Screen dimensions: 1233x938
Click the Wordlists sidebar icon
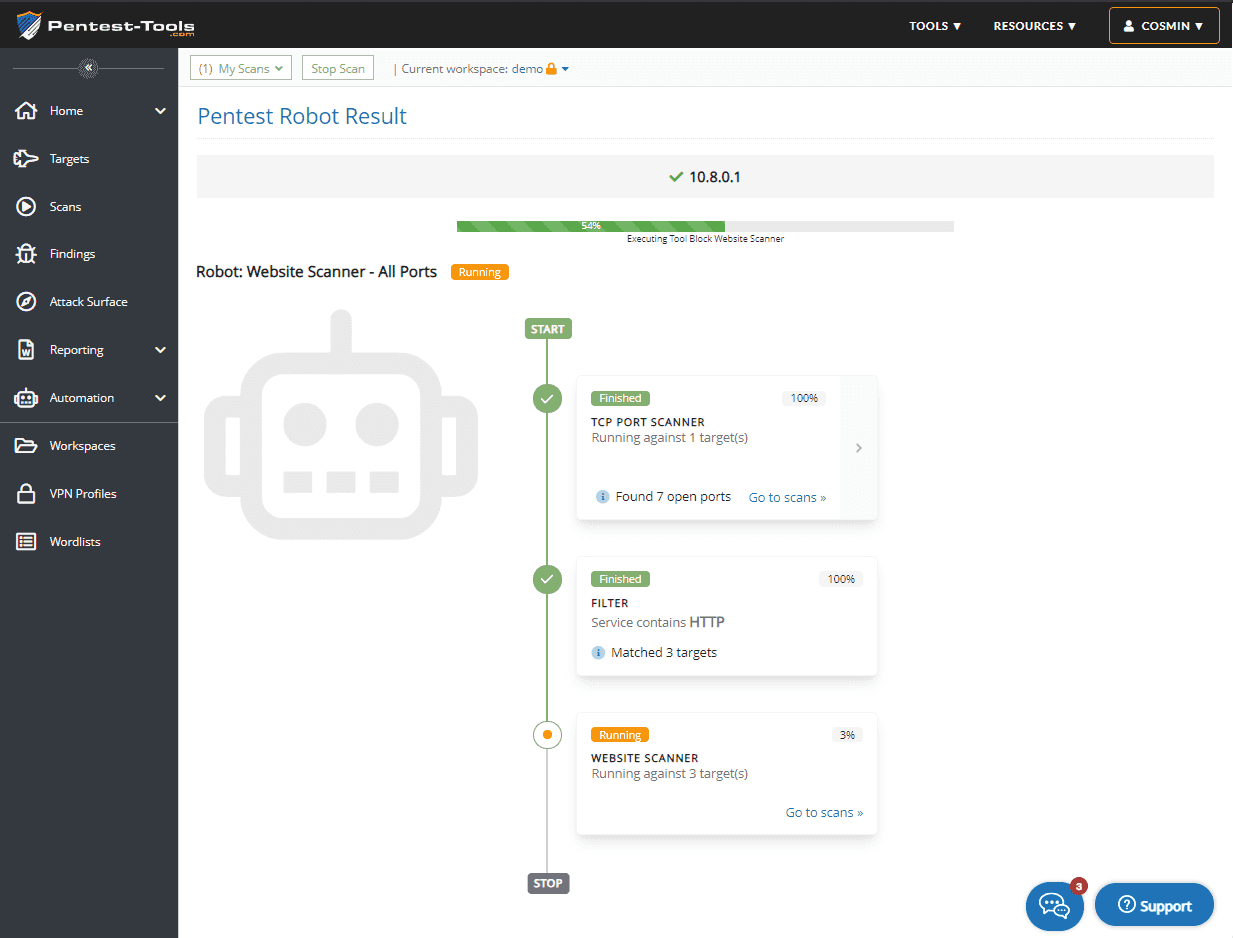[x=28, y=541]
